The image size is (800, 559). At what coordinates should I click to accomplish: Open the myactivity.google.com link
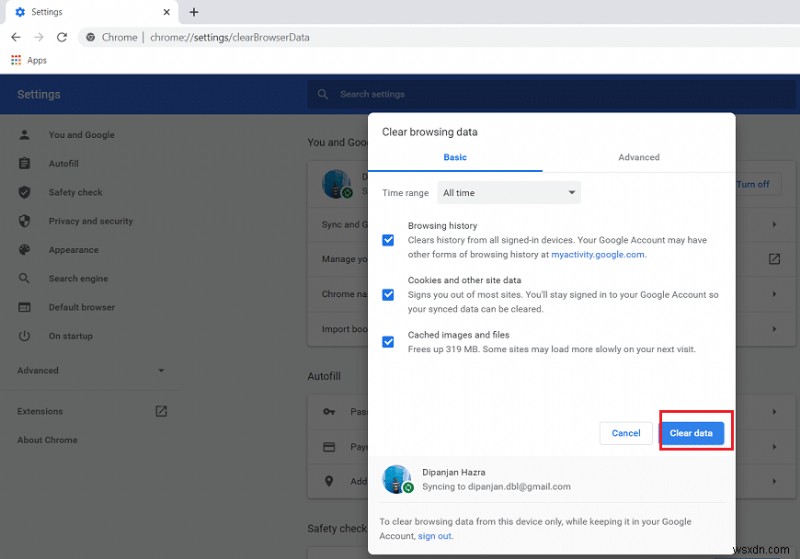[x=597, y=255]
